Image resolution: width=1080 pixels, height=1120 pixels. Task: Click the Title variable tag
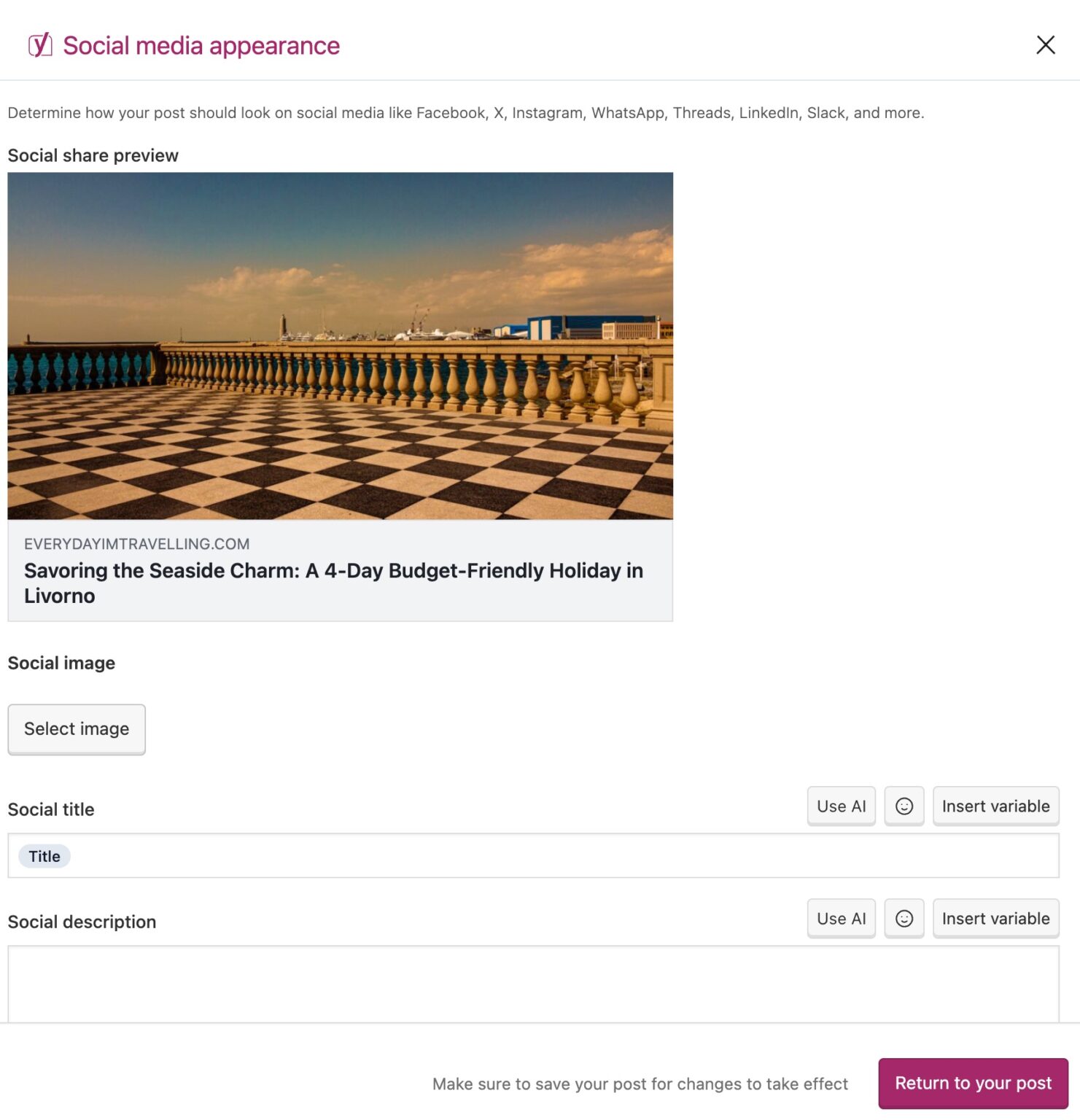point(43,855)
